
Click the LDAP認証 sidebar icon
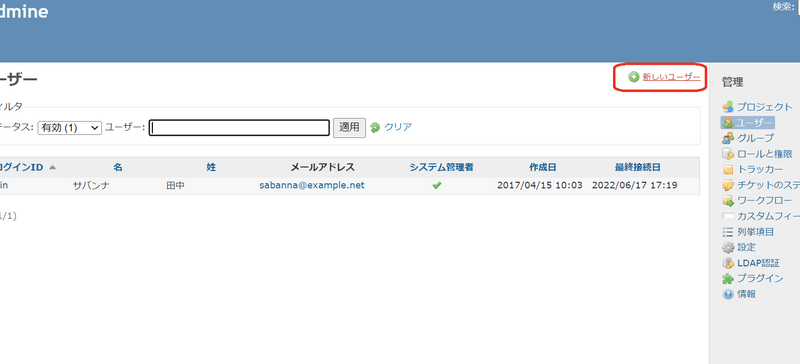click(728, 263)
